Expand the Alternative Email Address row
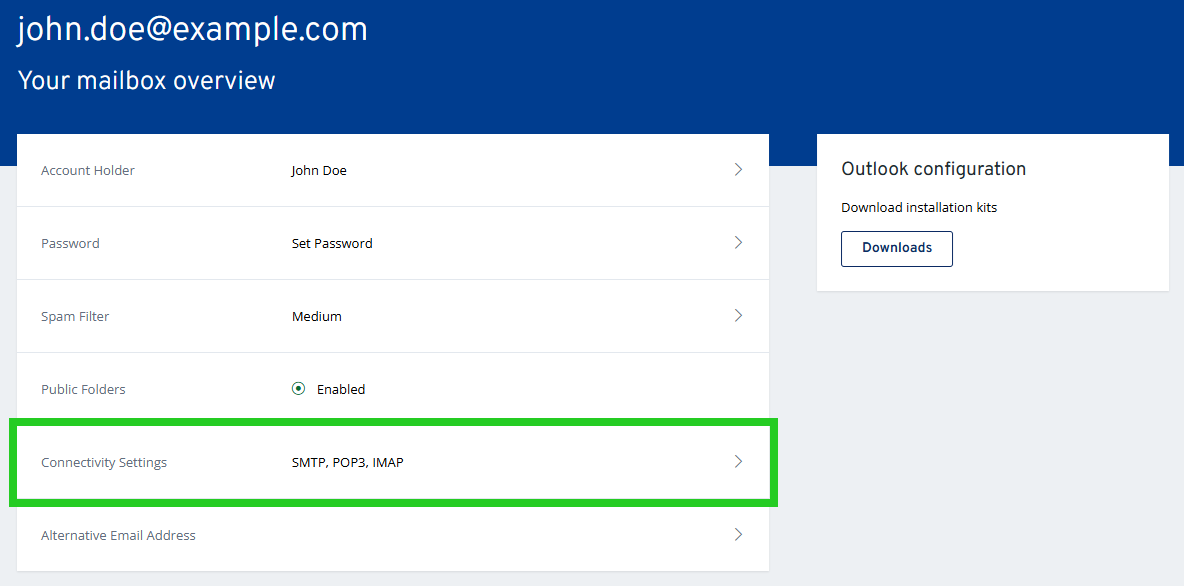 738,534
